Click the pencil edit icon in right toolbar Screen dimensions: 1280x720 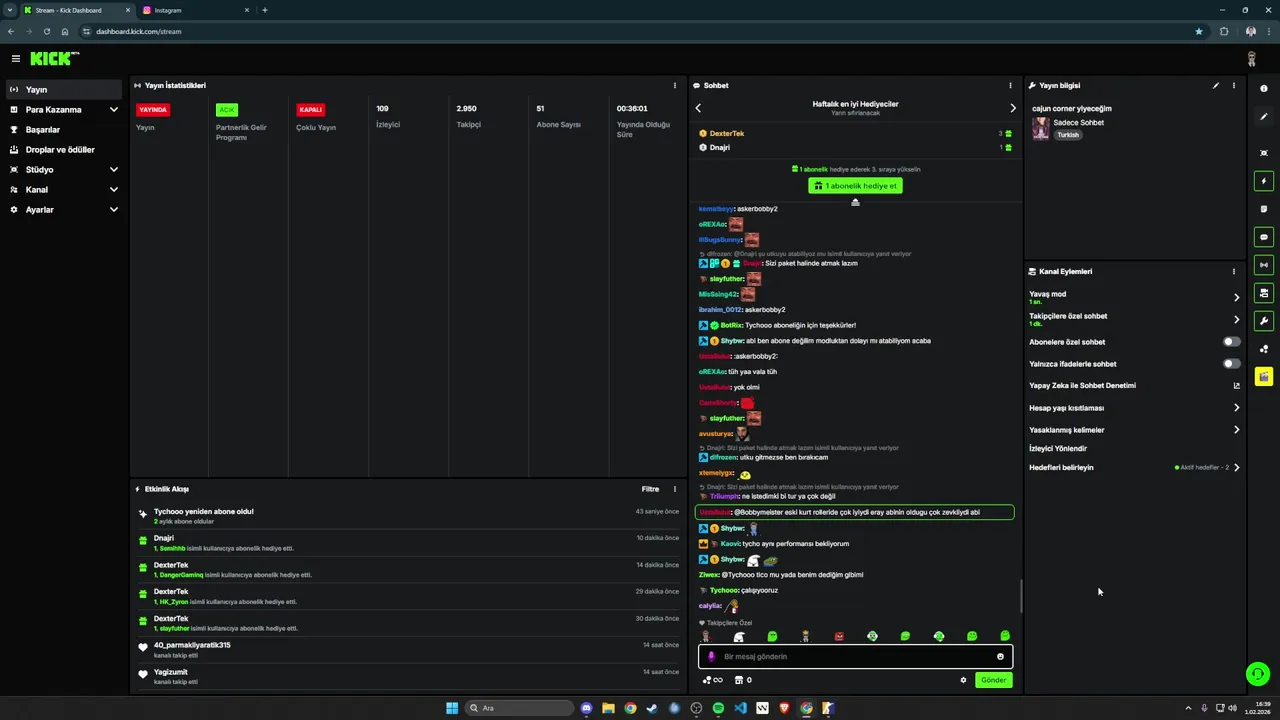(1264, 117)
